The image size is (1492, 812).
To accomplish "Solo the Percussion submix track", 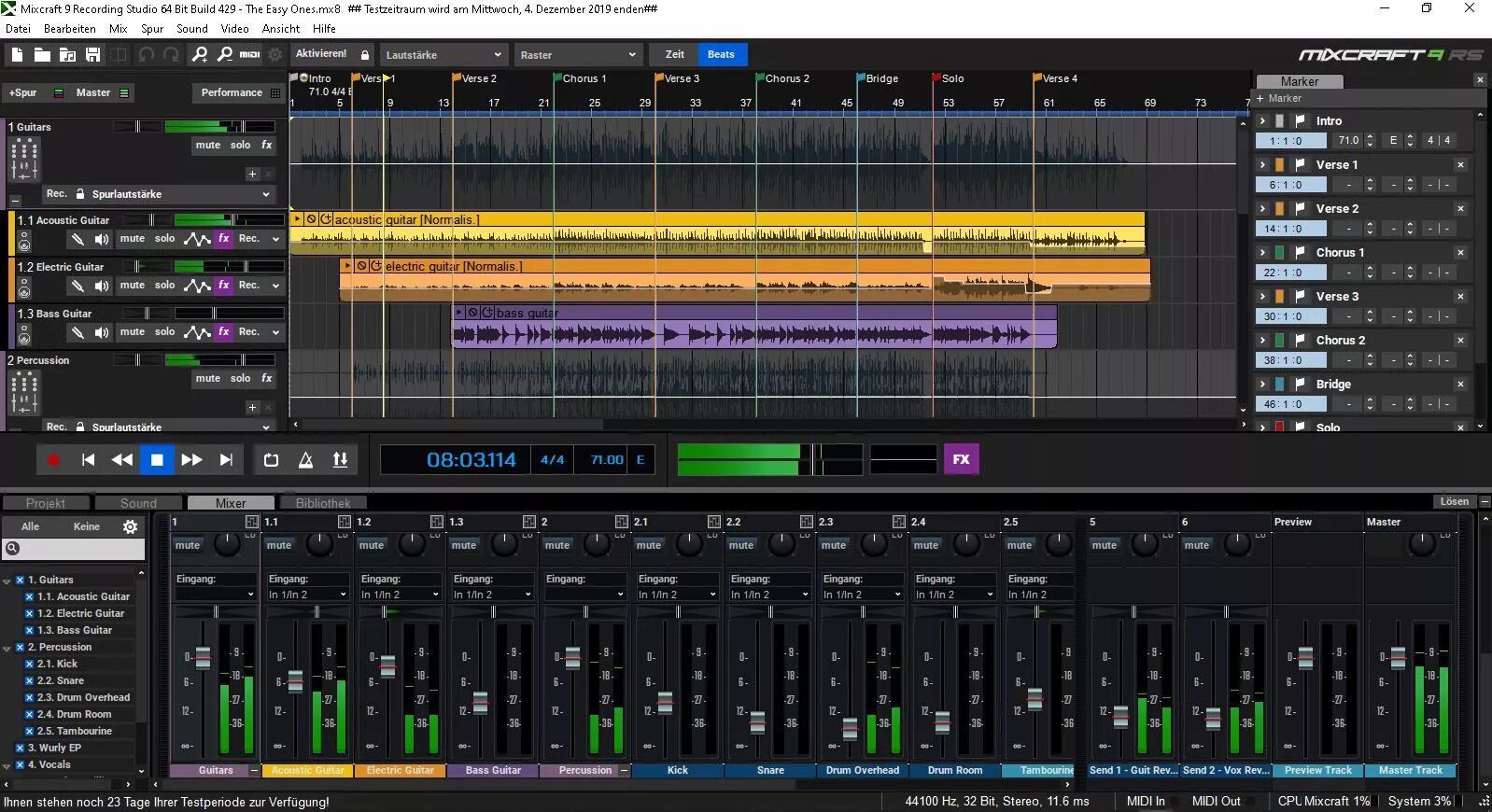I will pyautogui.click(x=240, y=378).
